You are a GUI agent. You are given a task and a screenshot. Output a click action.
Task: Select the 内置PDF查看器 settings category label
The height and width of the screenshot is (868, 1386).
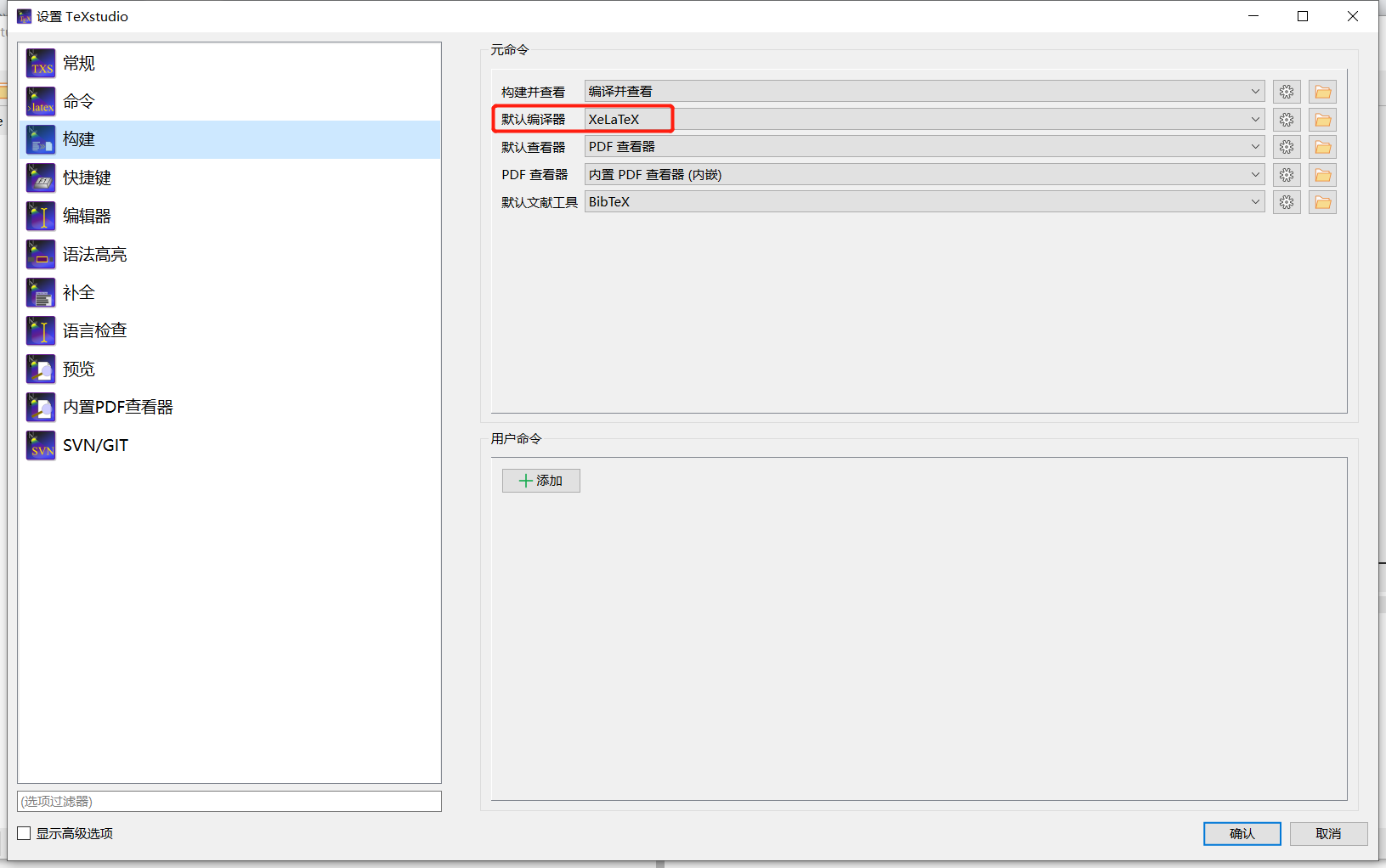(118, 407)
